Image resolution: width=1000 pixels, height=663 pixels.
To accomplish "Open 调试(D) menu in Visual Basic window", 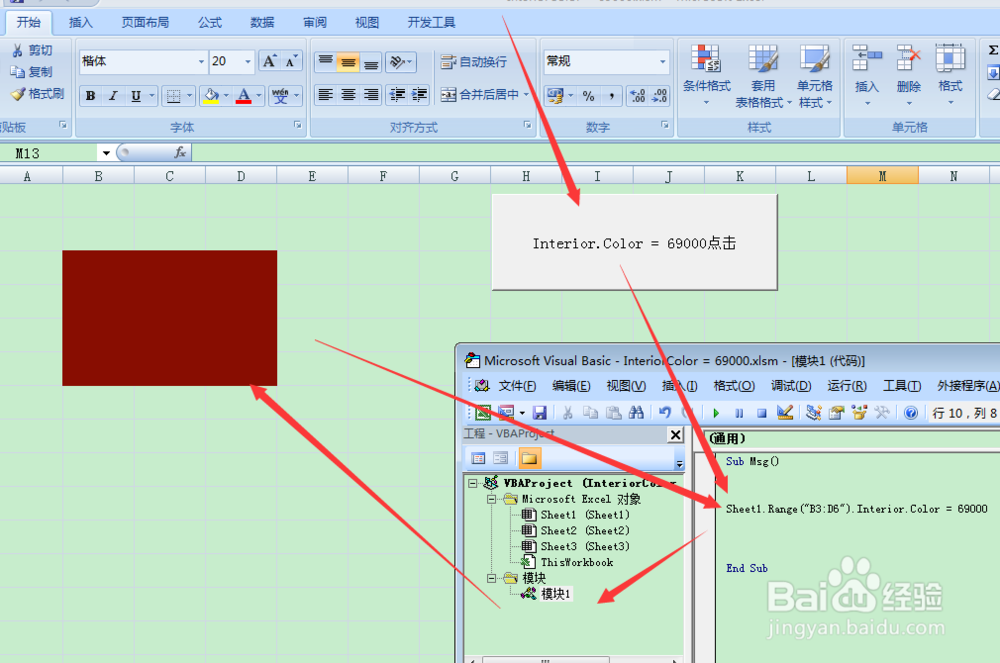I will point(791,386).
